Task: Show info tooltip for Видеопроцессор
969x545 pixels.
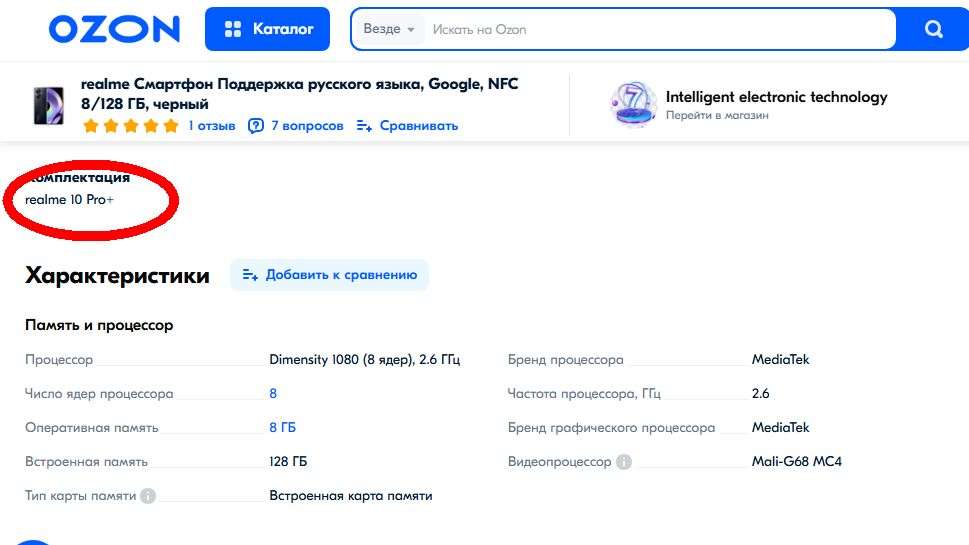Action: (624, 462)
